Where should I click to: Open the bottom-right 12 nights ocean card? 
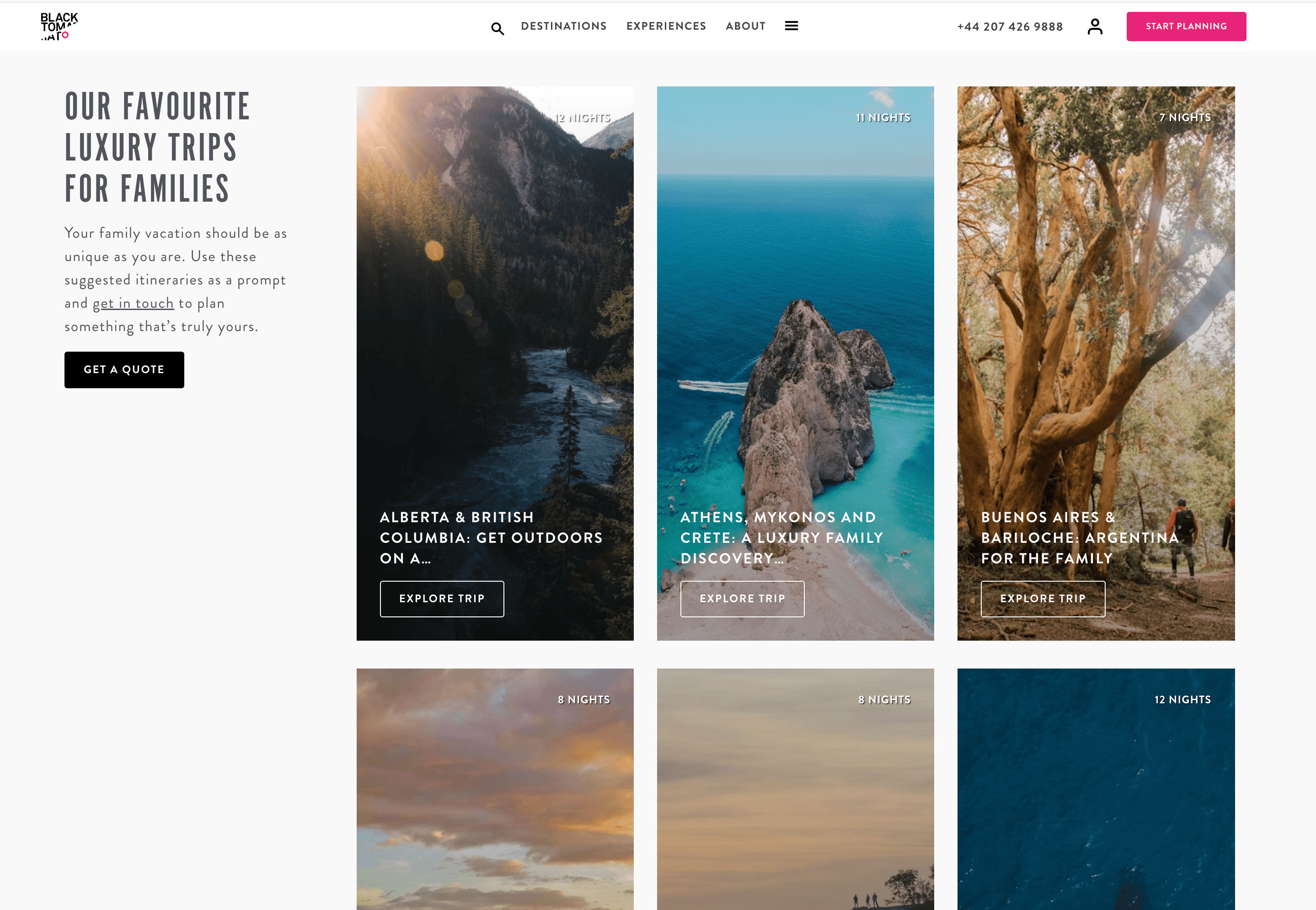[1095, 798]
